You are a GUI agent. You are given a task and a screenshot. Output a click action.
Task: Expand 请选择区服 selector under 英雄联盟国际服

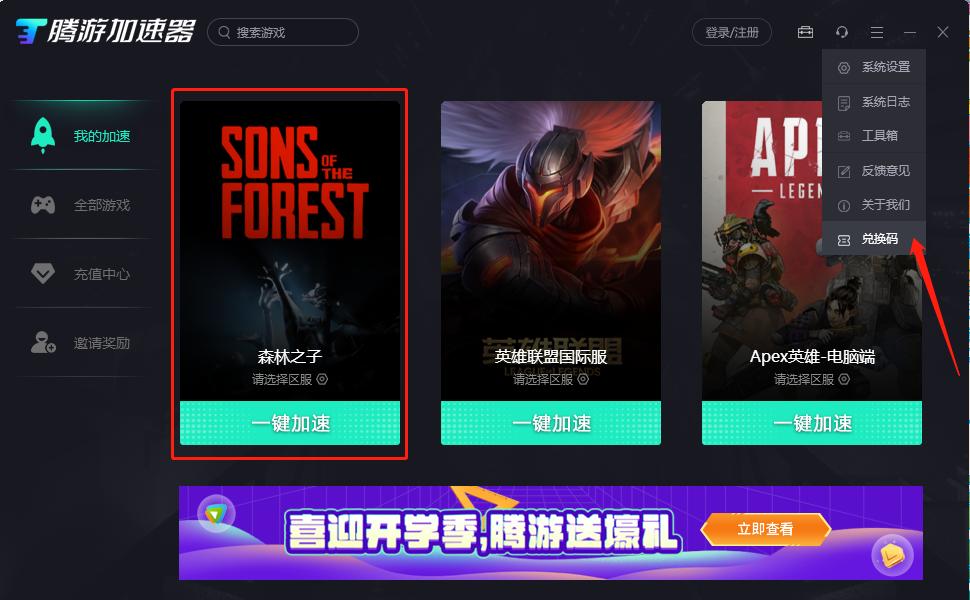point(551,379)
